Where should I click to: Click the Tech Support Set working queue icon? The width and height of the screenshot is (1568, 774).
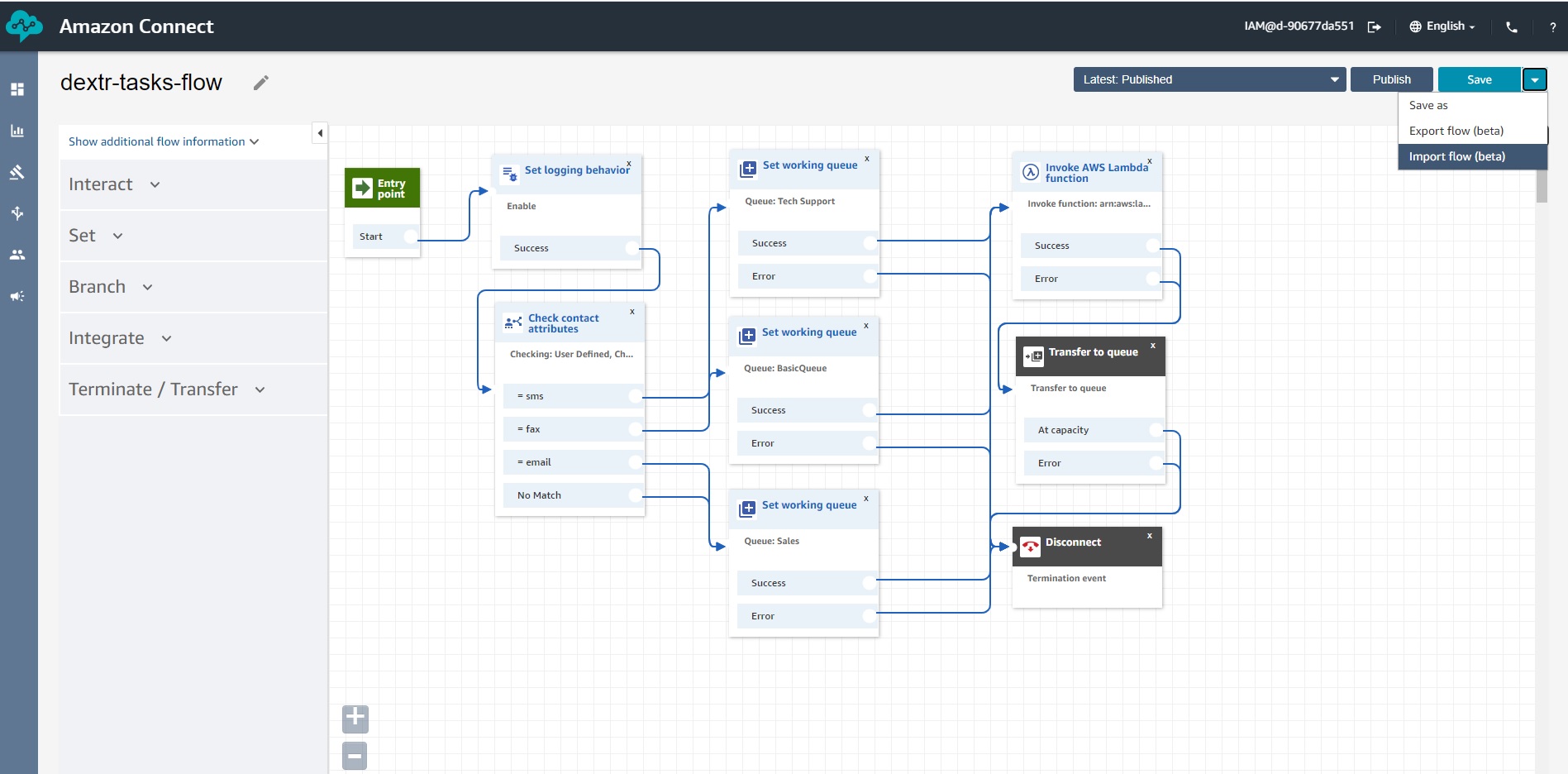click(x=748, y=169)
